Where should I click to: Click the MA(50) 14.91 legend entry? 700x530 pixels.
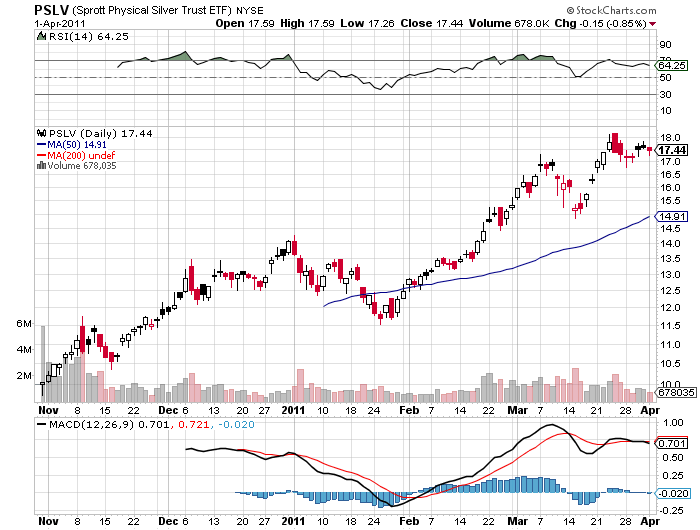pyautogui.click(x=77, y=145)
